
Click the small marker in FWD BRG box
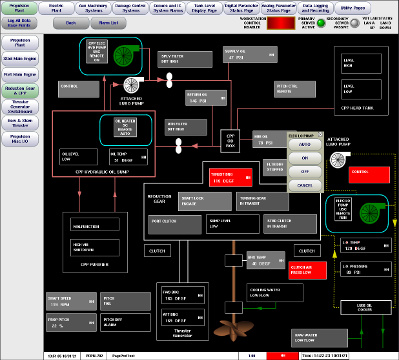[x=200, y=295]
